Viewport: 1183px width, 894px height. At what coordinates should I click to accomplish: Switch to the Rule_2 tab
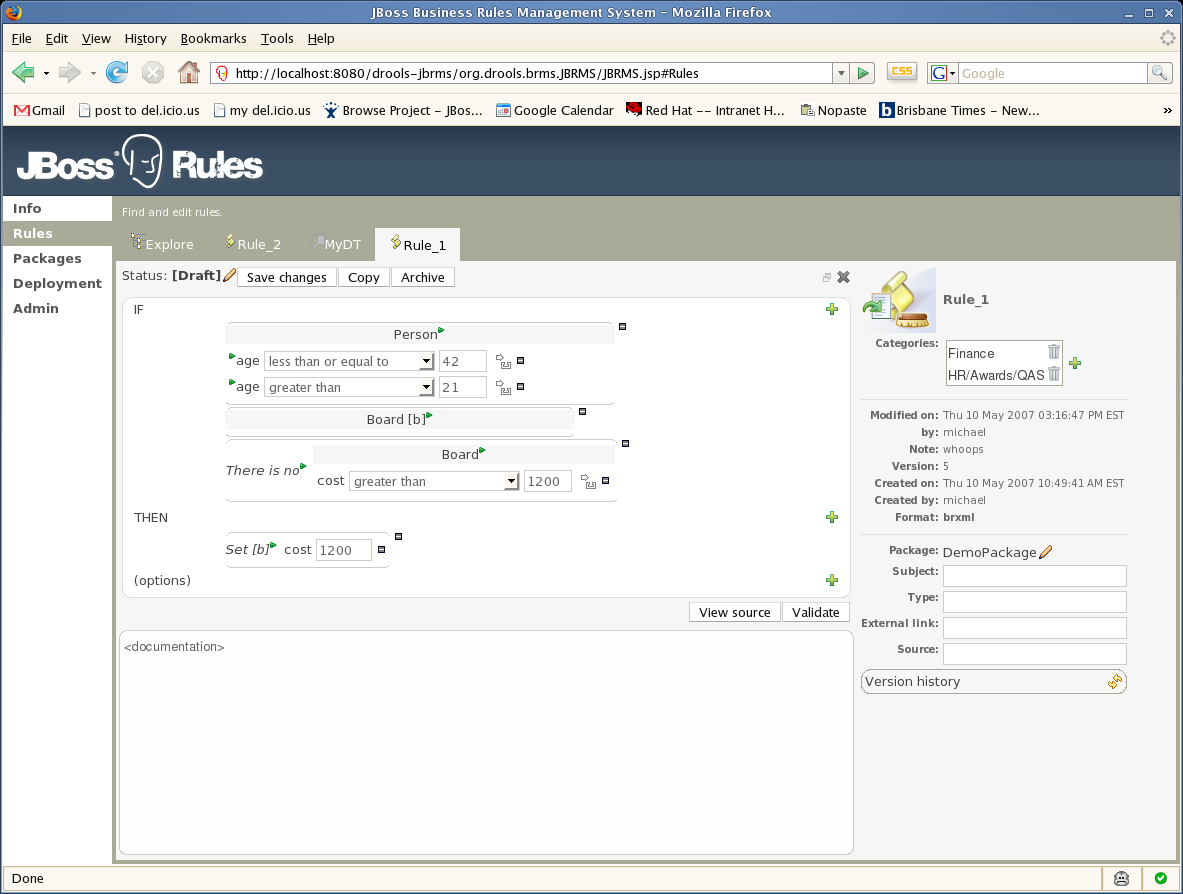[253, 244]
